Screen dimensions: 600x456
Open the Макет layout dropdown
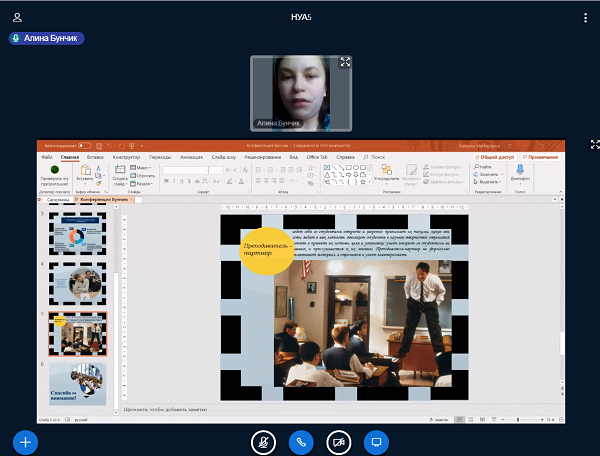pos(140,168)
